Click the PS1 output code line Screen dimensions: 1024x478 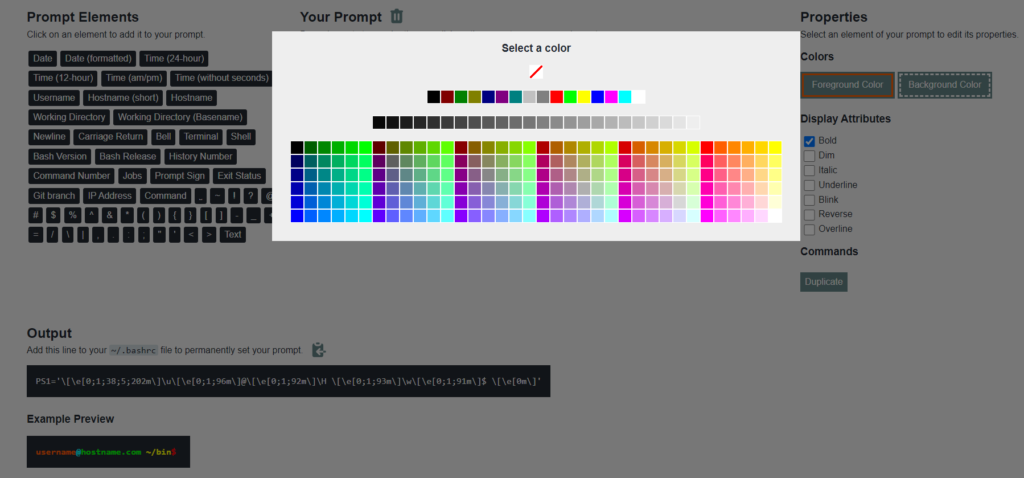[289, 381]
